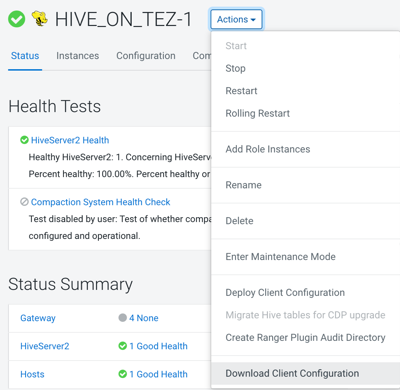400x390 pixels.
Task: Choose Rolling Restart menu entry
Action: tap(257, 113)
